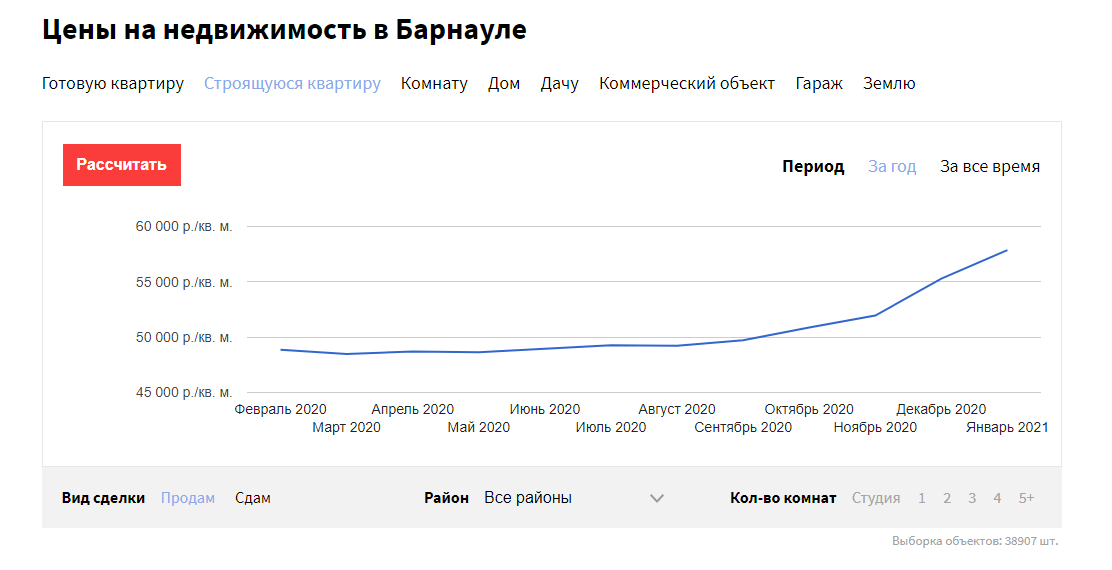Select Сдам deal type

pos(253,498)
